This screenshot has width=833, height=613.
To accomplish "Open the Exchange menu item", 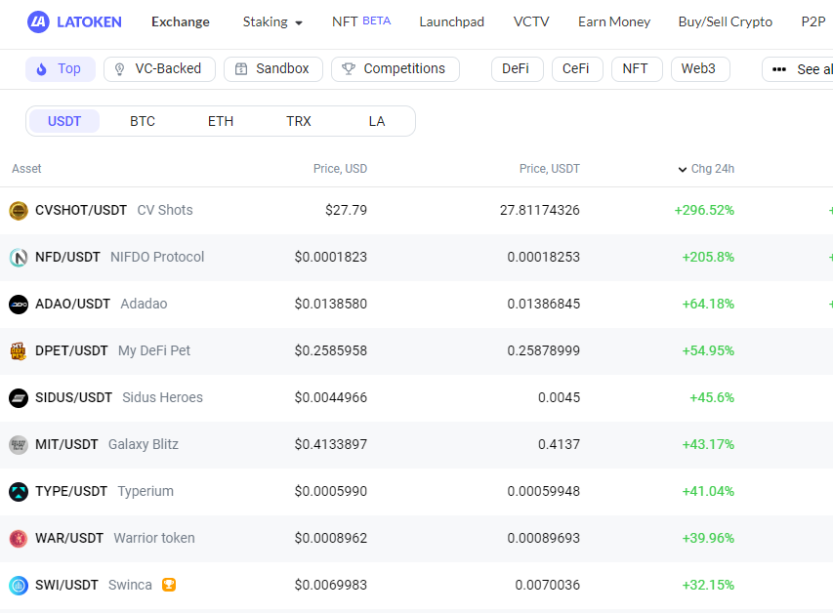I will point(180,22).
